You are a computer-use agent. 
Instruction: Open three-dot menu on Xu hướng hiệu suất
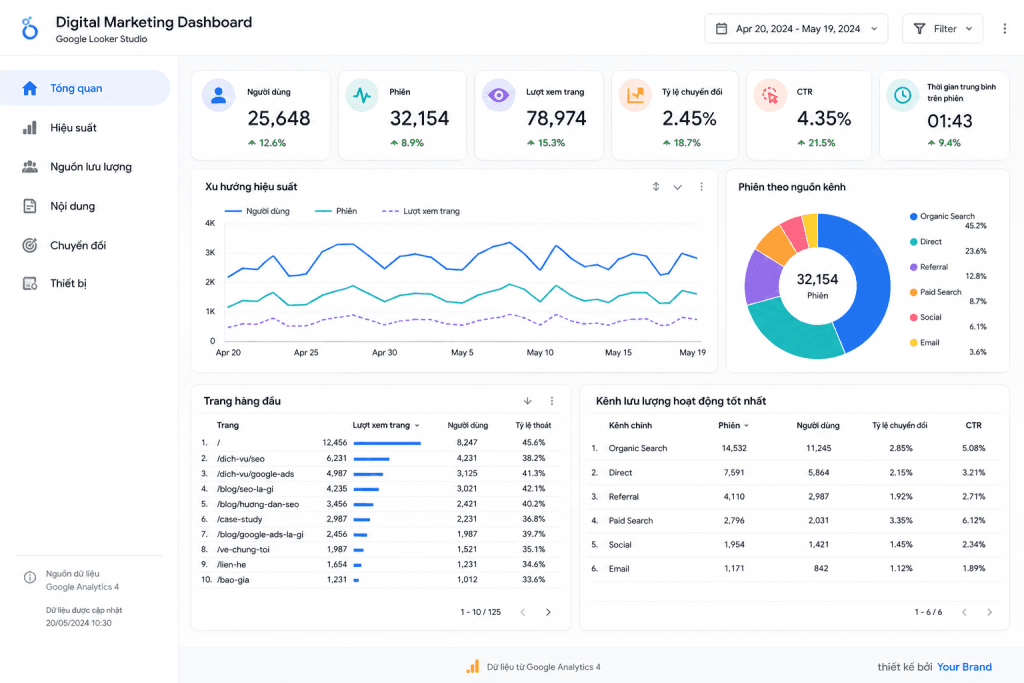pyautogui.click(x=701, y=187)
